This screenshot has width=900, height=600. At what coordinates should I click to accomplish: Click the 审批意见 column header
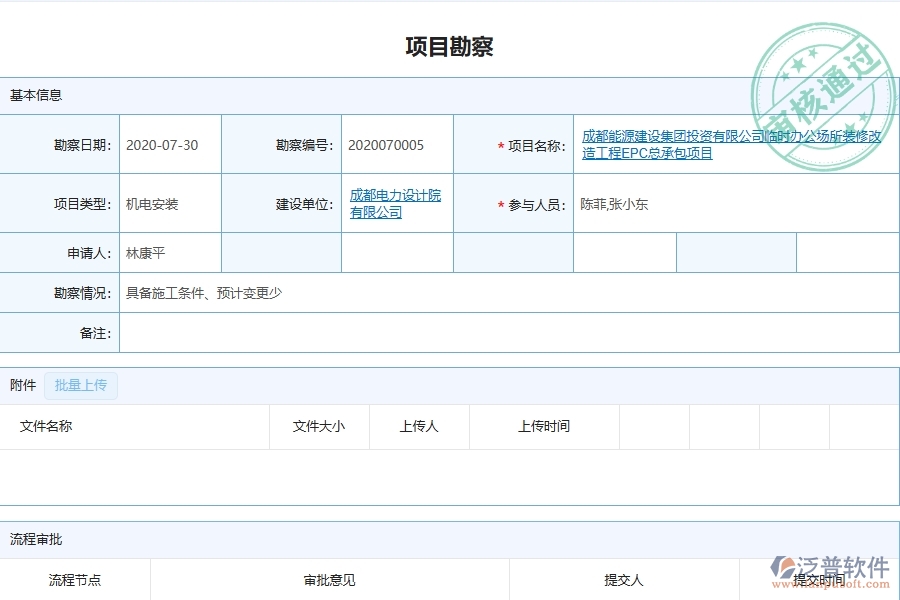tap(330, 580)
